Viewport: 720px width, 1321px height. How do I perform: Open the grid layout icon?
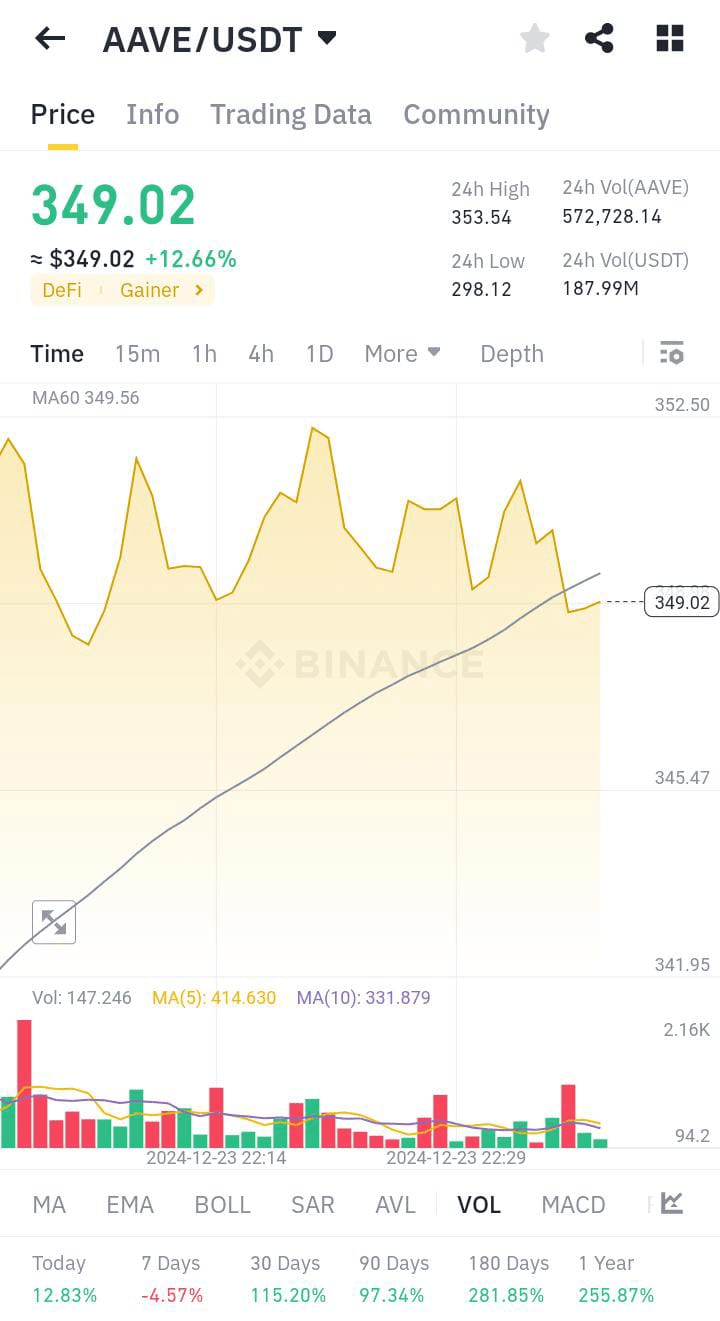click(x=669, y=39)
